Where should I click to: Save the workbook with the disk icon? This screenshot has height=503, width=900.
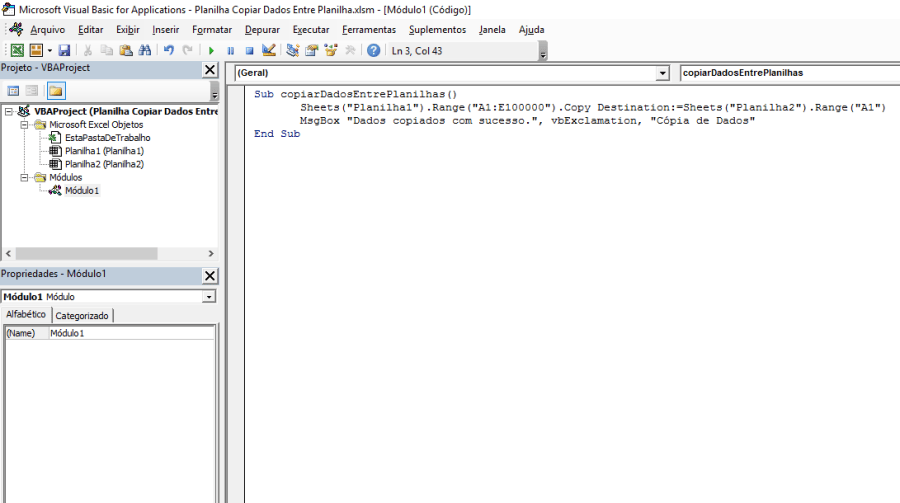tap(64, 51)
